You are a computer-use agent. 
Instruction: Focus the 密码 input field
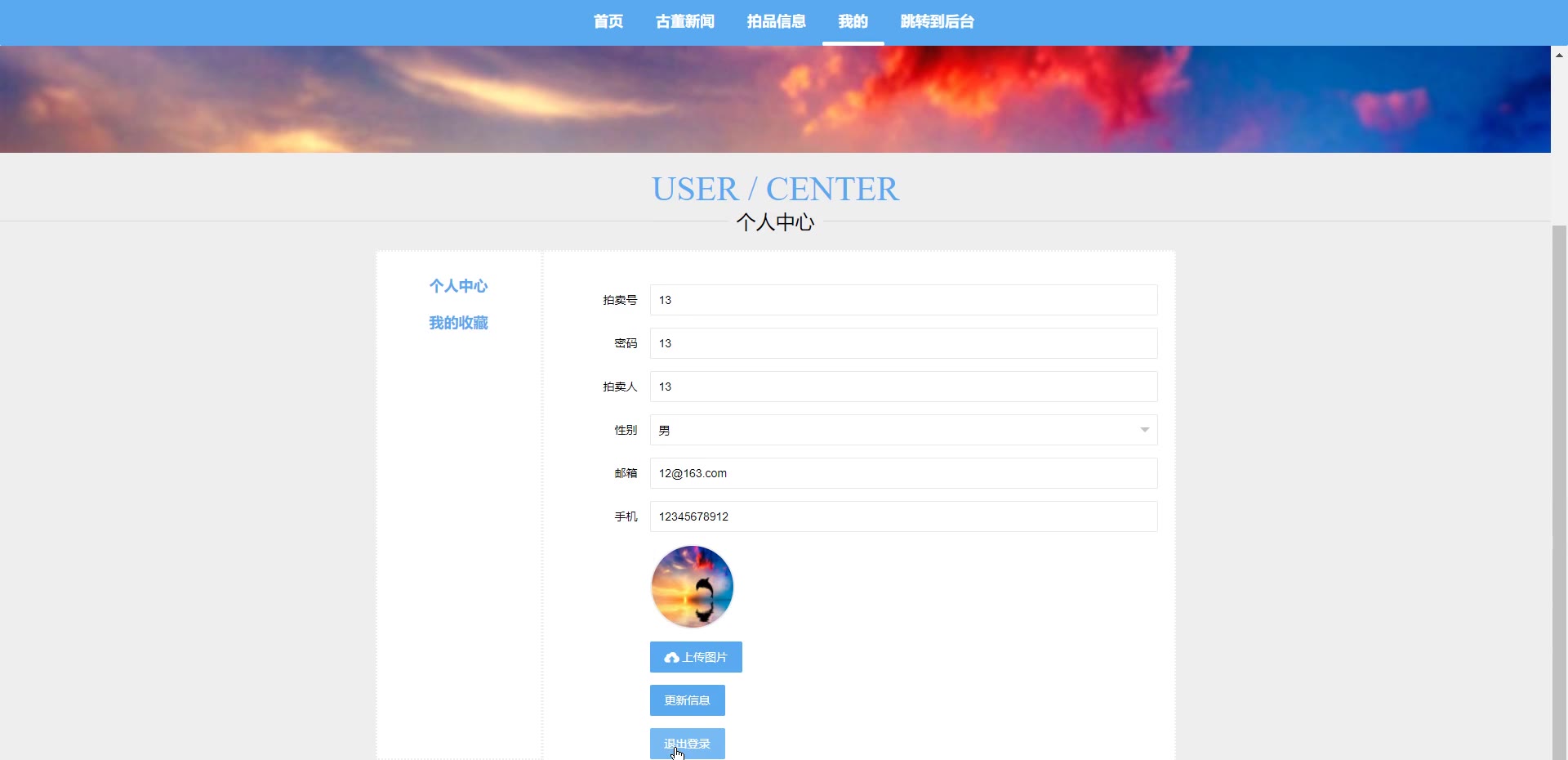click(903, 343)
